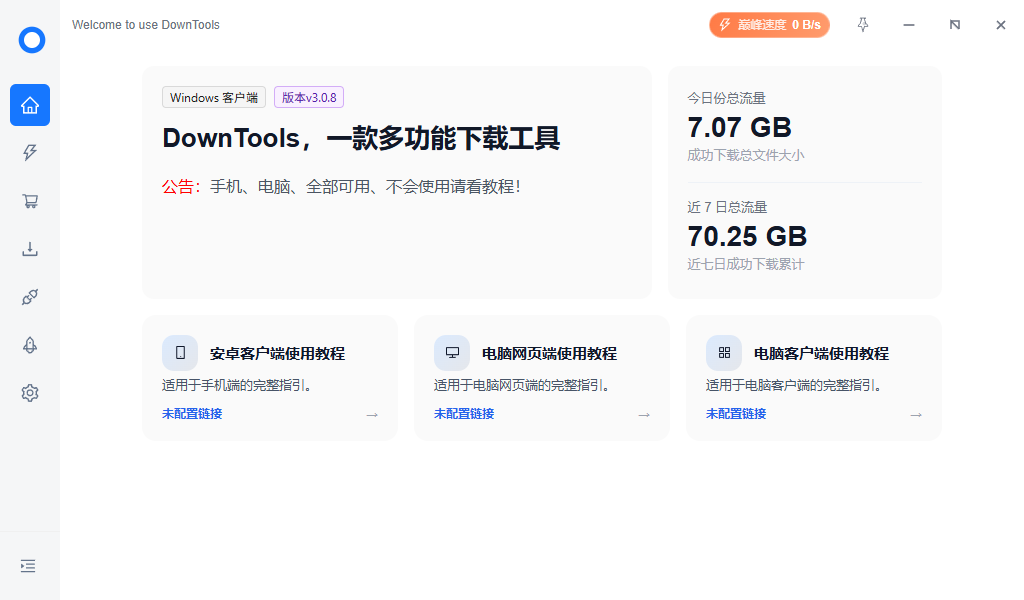Image resolution: width=1024 pixels, height=600 pixels.
Task: Click the DownTools，一款多功能下载工具 heading
Action: (361, 138)
